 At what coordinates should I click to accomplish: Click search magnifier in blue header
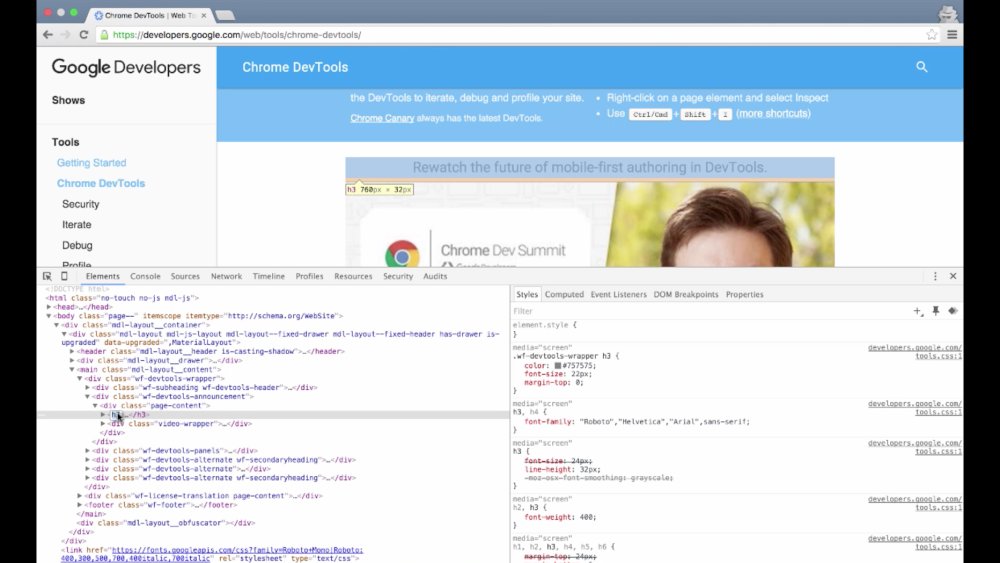(922, 66)
